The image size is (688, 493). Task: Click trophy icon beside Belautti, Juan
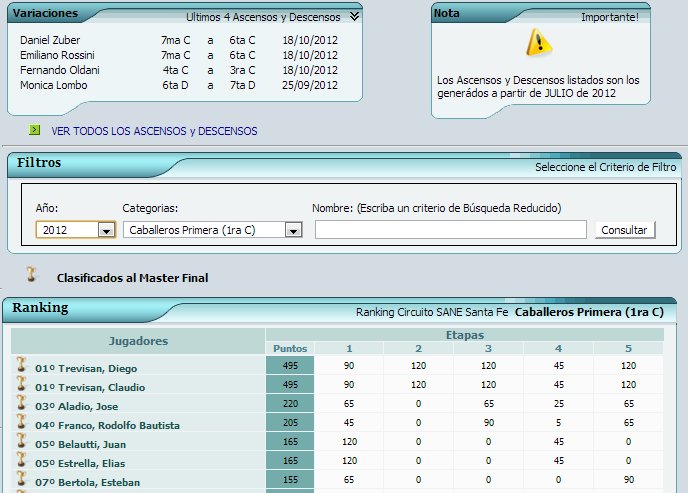(20, 443)
